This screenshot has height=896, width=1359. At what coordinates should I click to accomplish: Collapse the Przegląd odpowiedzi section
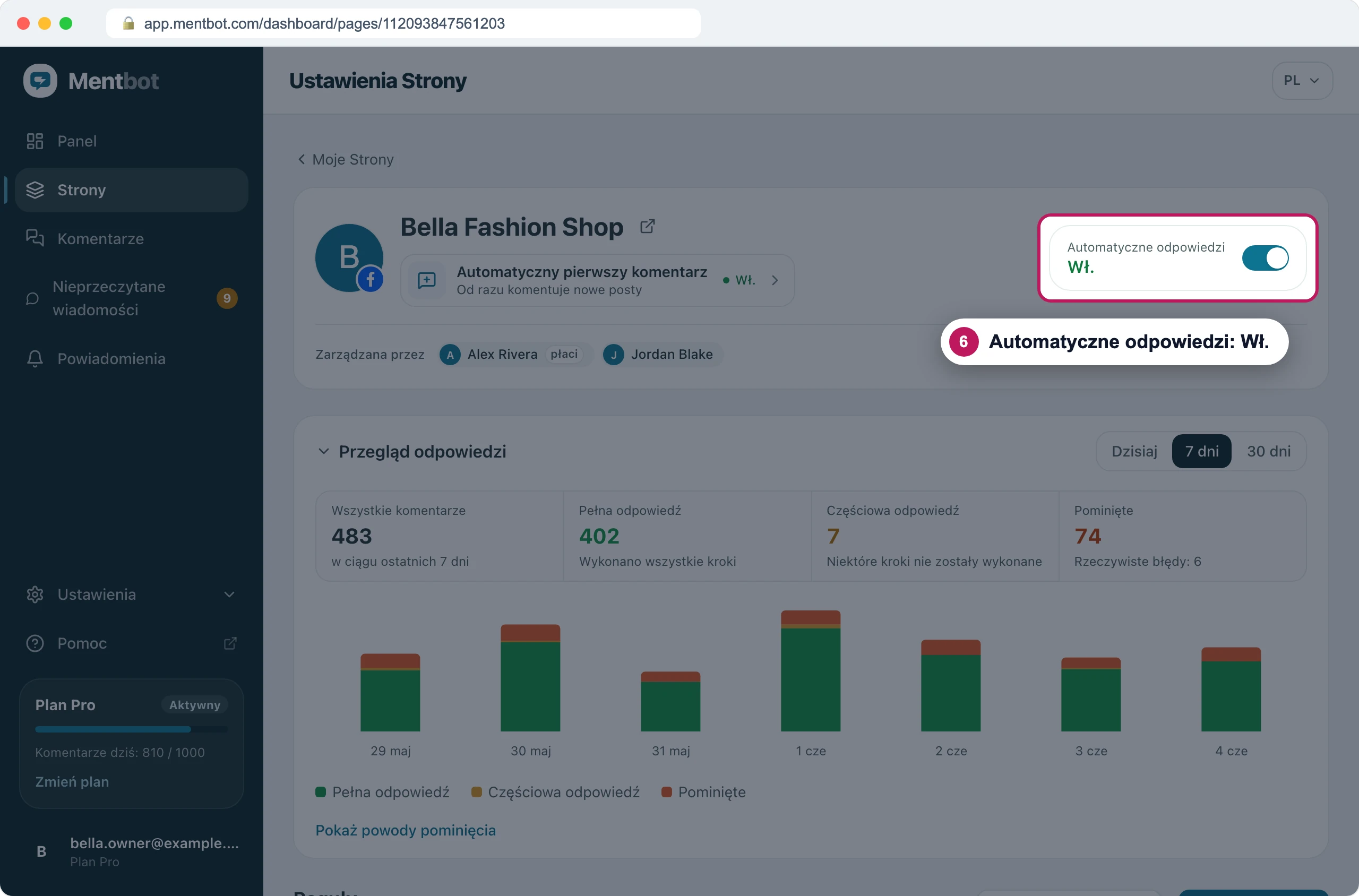323,451
